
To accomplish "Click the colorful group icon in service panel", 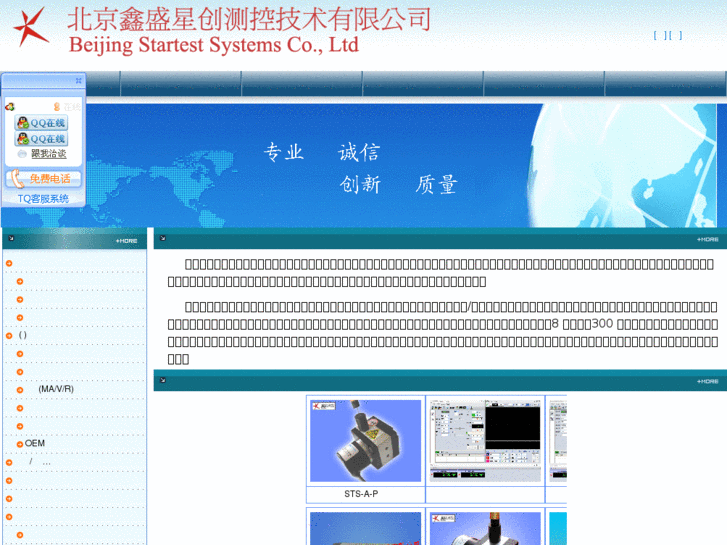I will pyautogui.click(x=10, y=107).
